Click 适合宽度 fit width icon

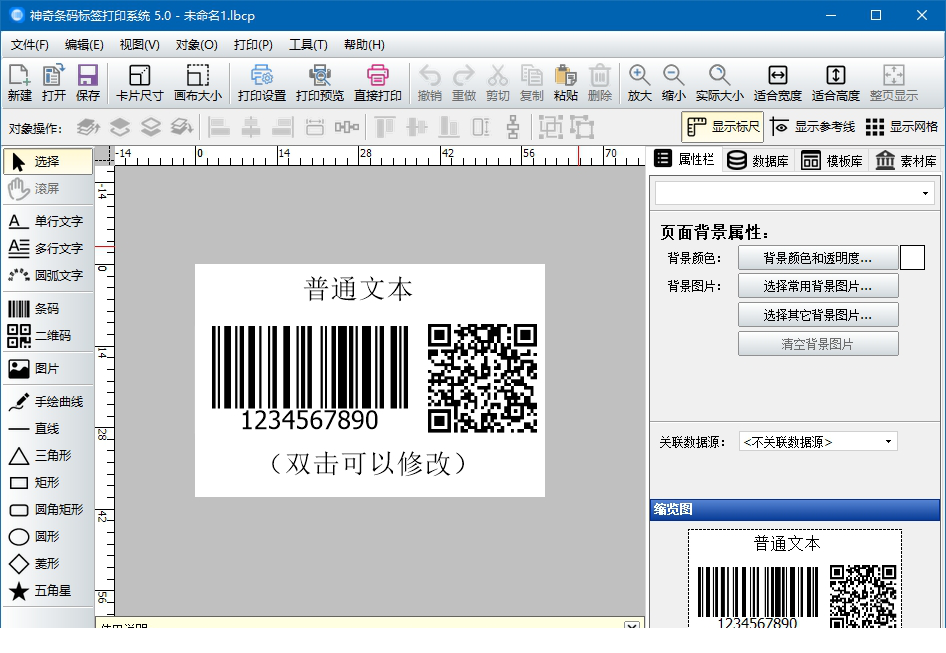point(777,83)
